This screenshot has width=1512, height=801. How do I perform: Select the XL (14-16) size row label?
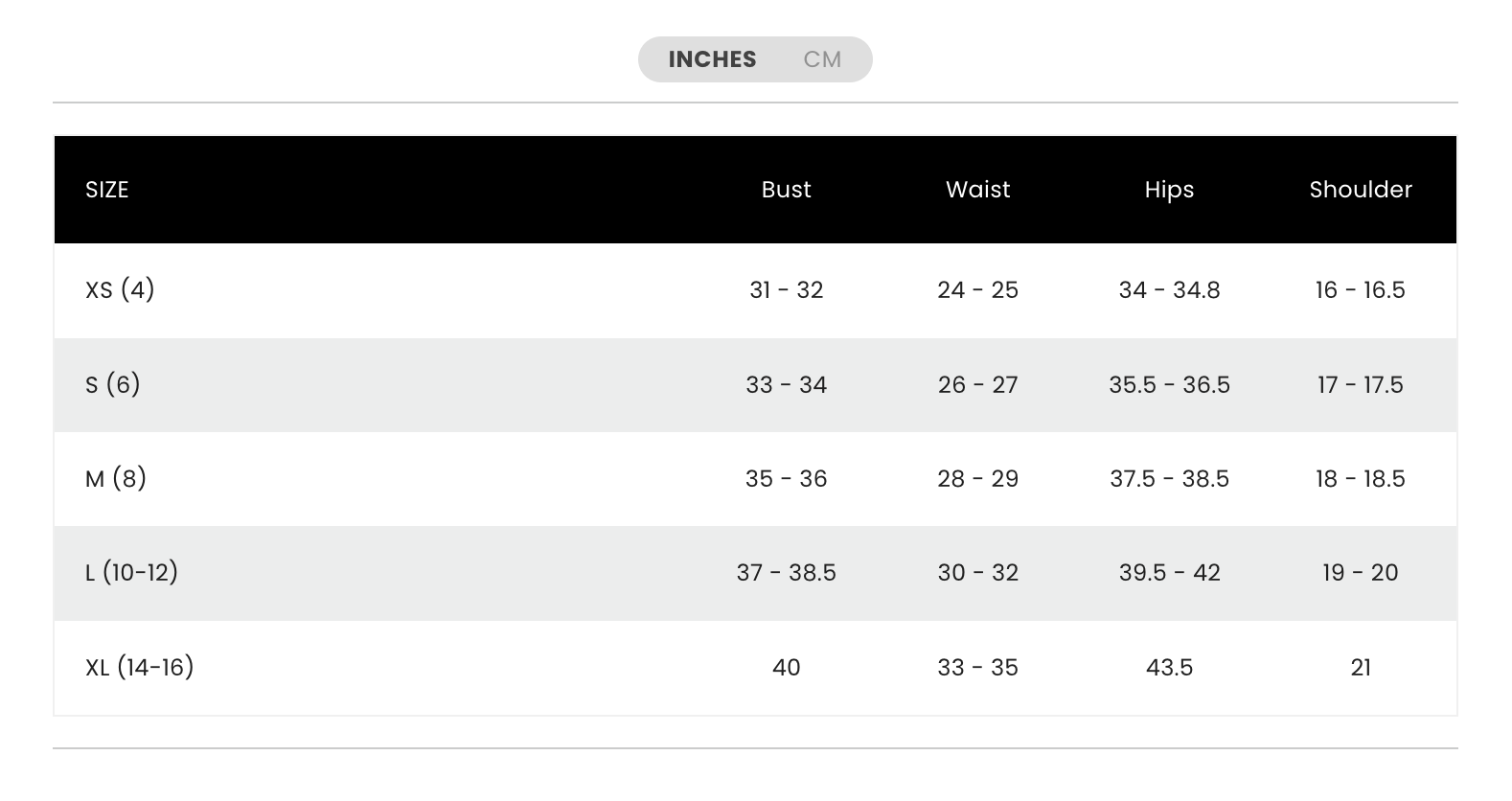pyautogui.click(x=140, y=667)
